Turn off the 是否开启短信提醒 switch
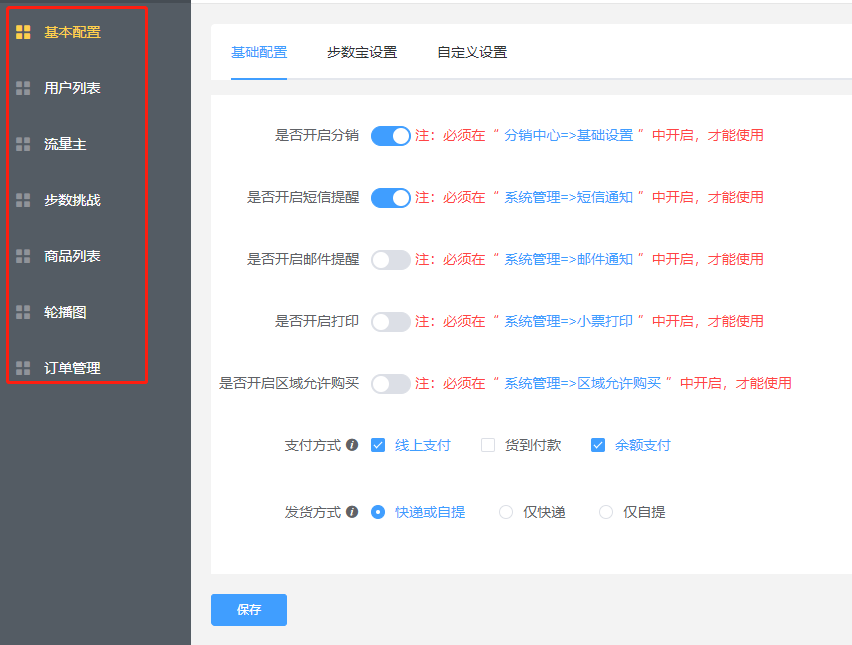 tap(390, 198)
